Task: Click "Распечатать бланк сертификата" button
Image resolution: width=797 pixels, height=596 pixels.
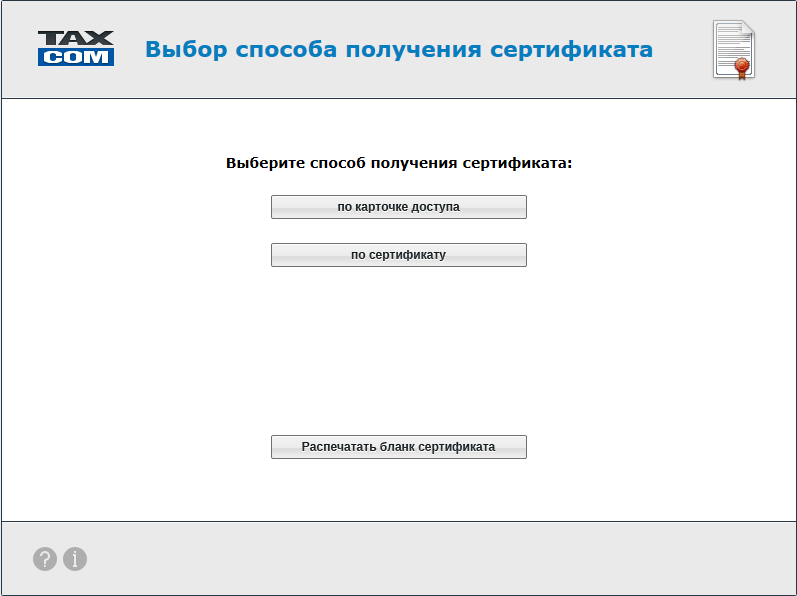Action: coord(398,447)
